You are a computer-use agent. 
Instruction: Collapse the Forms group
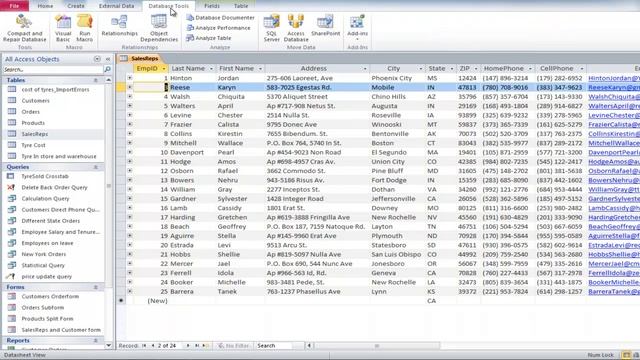[x=96, y=287]
